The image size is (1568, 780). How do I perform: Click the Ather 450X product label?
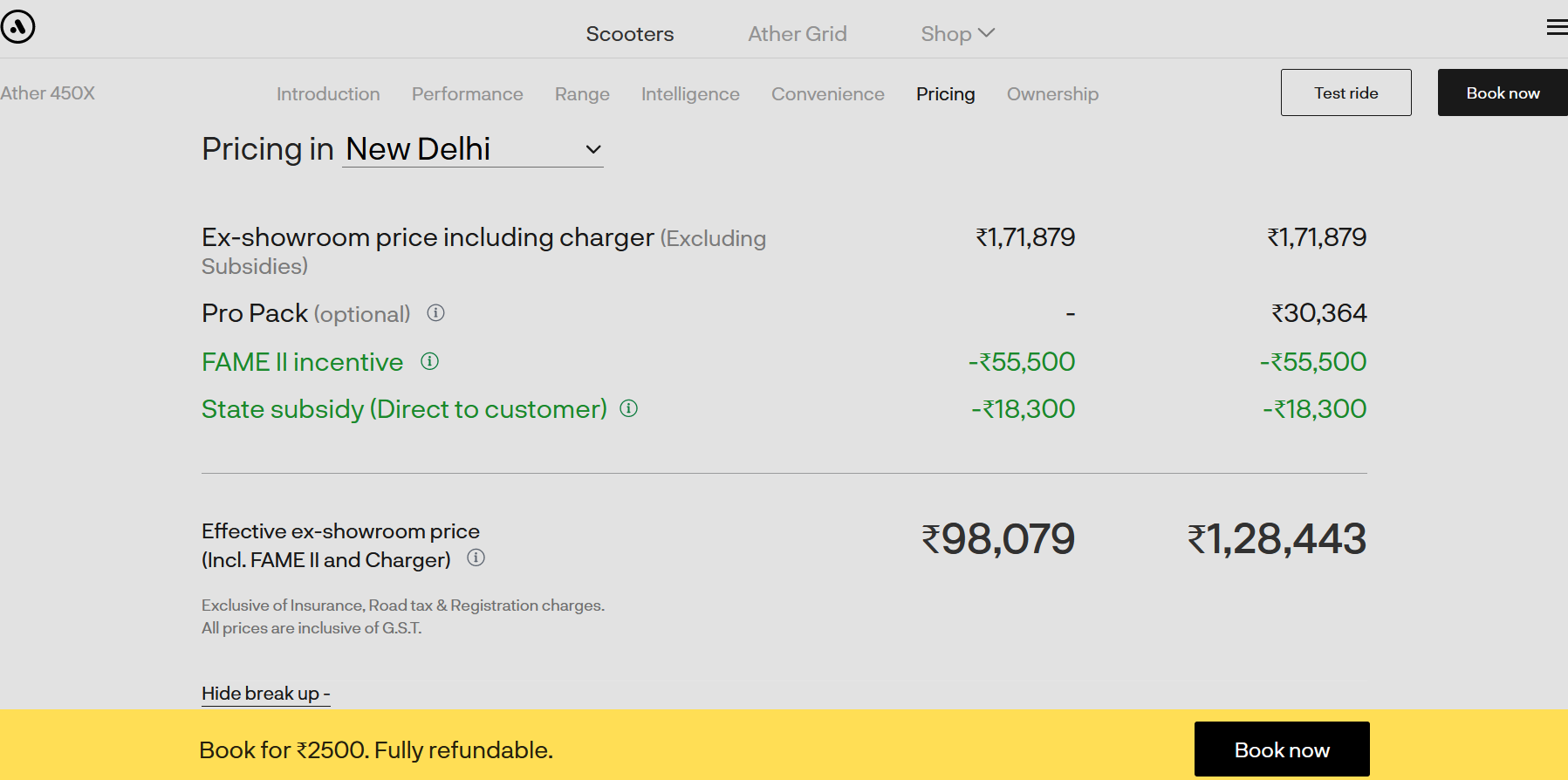point(47,93)
